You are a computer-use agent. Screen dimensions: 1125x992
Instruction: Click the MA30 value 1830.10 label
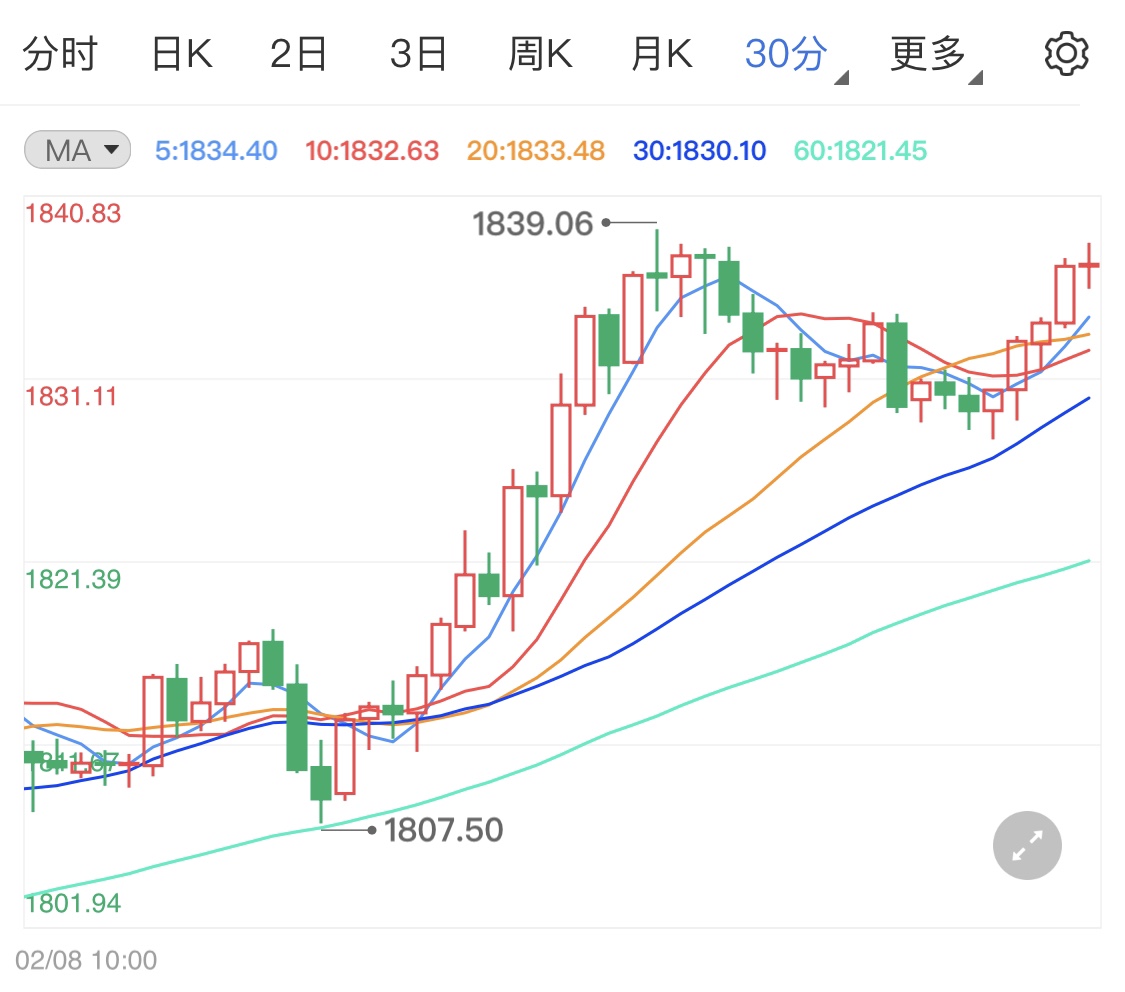click(x=699, y=151)
